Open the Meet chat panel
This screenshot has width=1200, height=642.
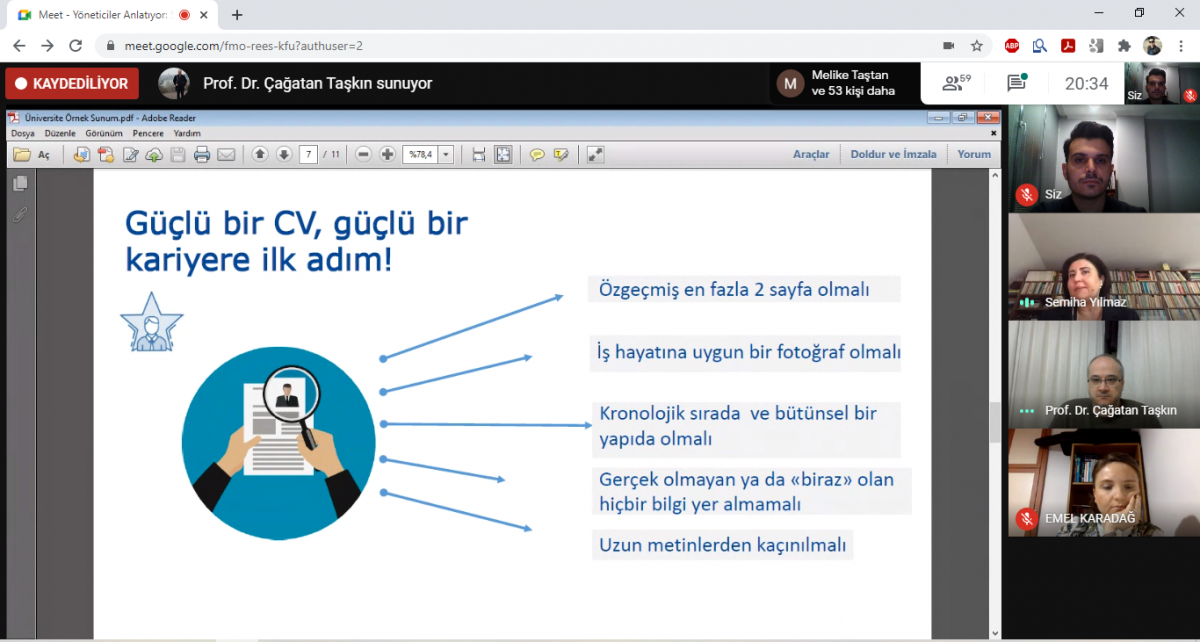point(1017,83)
